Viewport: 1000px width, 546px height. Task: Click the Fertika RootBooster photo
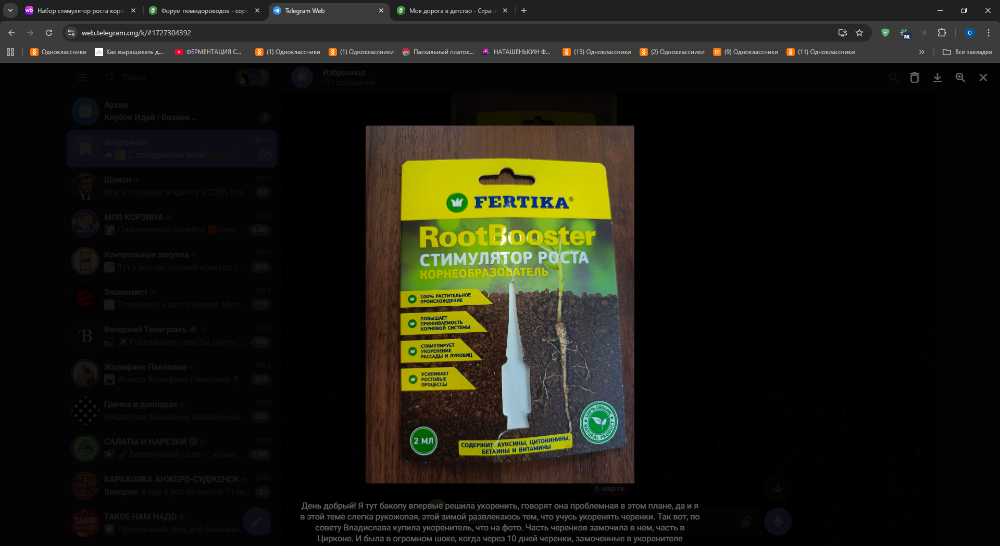499,304
